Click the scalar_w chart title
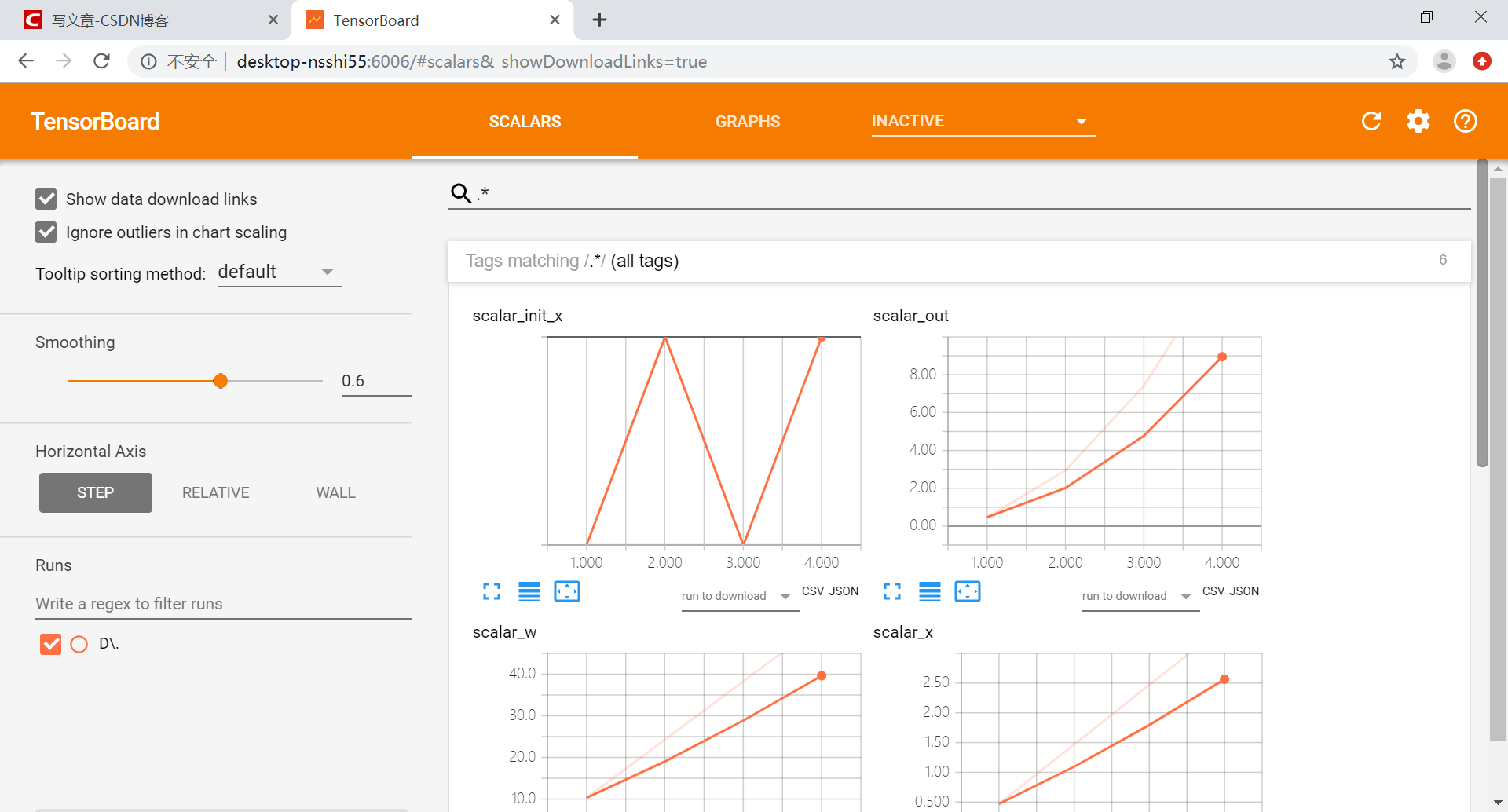1508x812 pixels. point(504,632)
